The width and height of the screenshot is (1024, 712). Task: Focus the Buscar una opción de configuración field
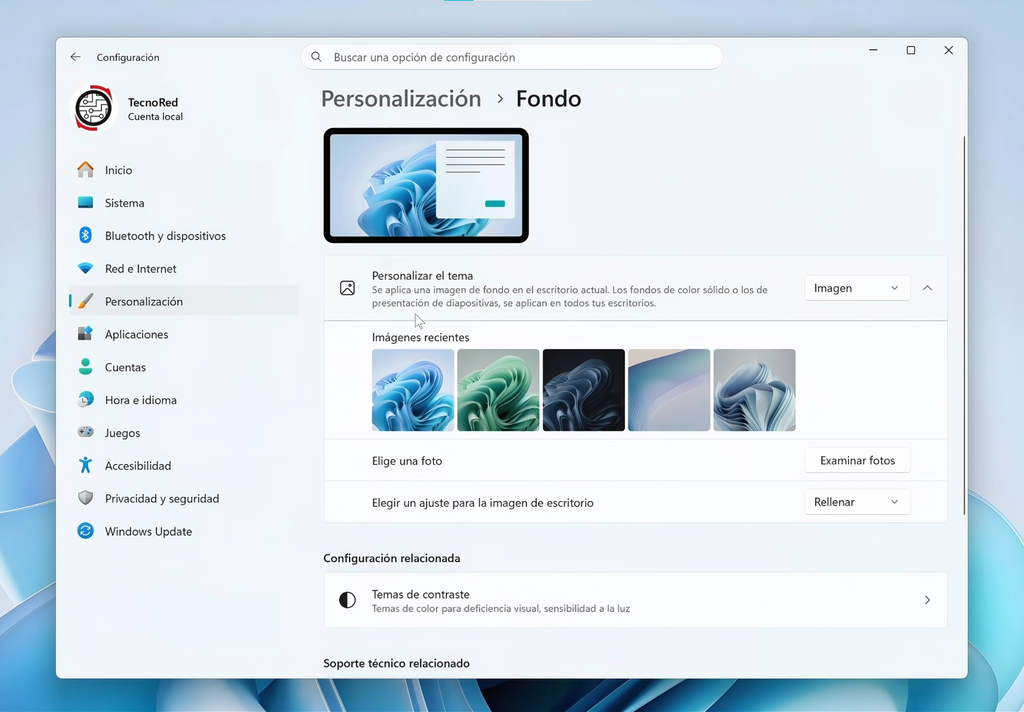tap(512, 57)
